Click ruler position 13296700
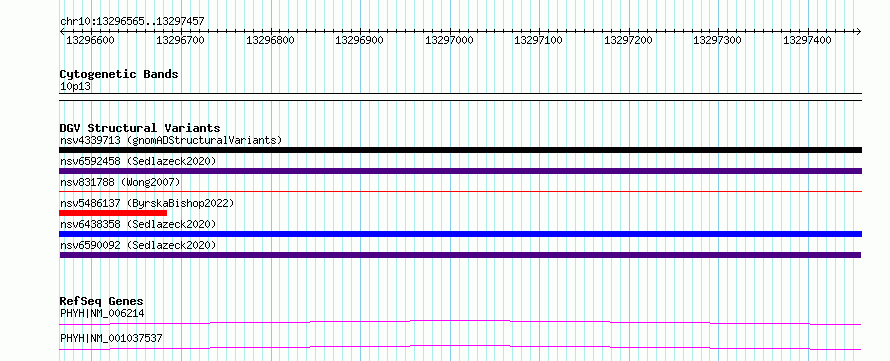 tap(180, 40)
